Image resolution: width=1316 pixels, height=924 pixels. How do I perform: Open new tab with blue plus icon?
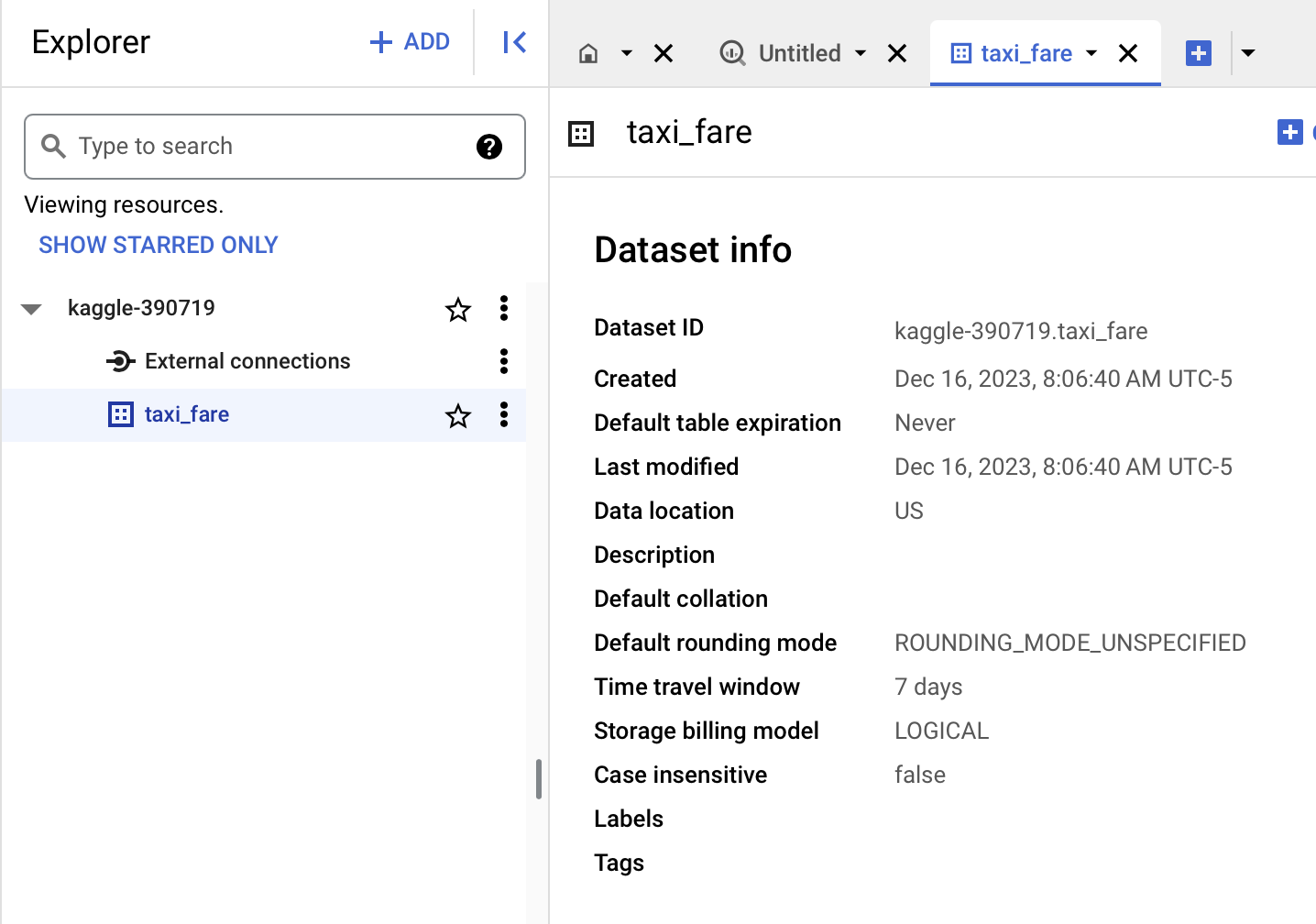click(x=1198, y=53)
